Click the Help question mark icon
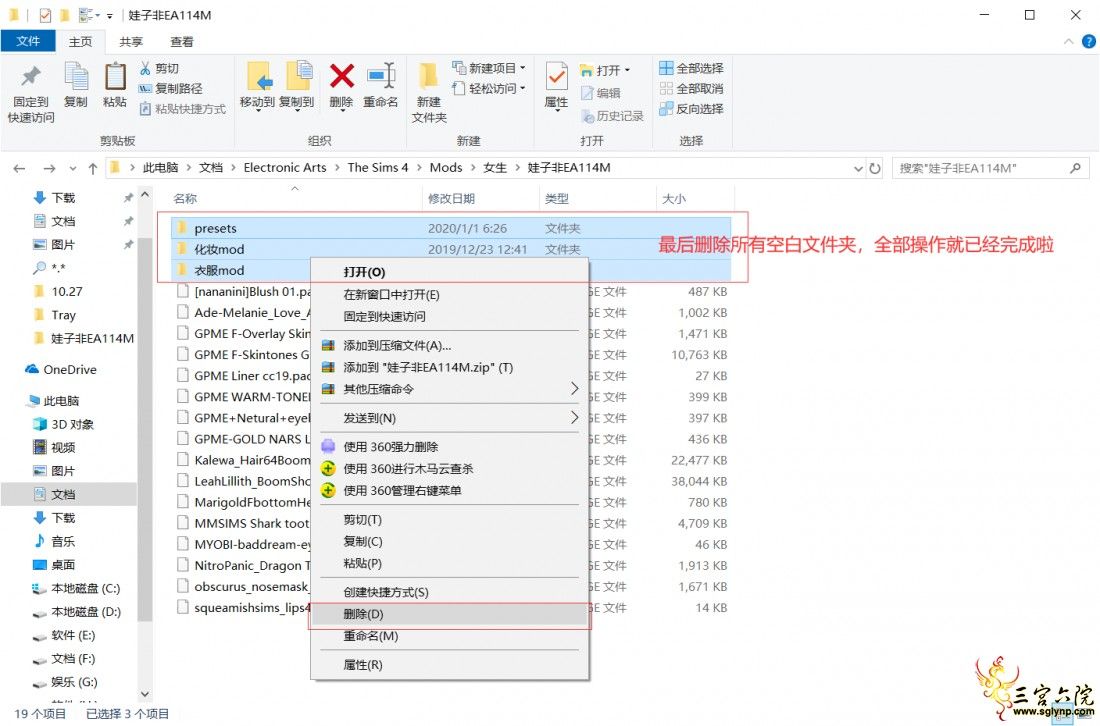 [x=1088, y=42]
